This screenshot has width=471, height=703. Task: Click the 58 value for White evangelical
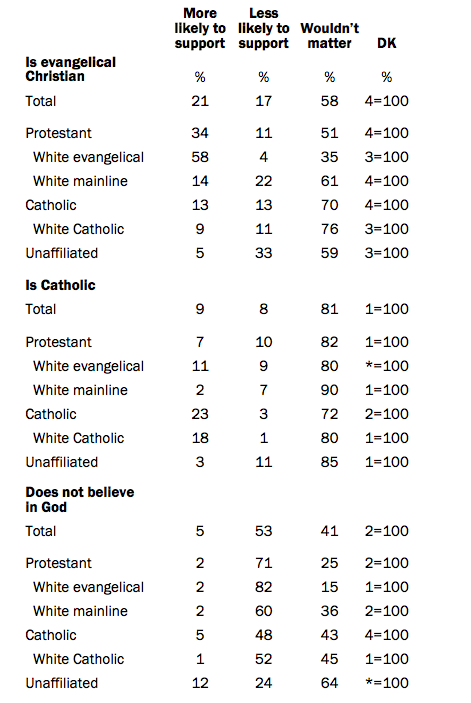[x=200, y=157]
